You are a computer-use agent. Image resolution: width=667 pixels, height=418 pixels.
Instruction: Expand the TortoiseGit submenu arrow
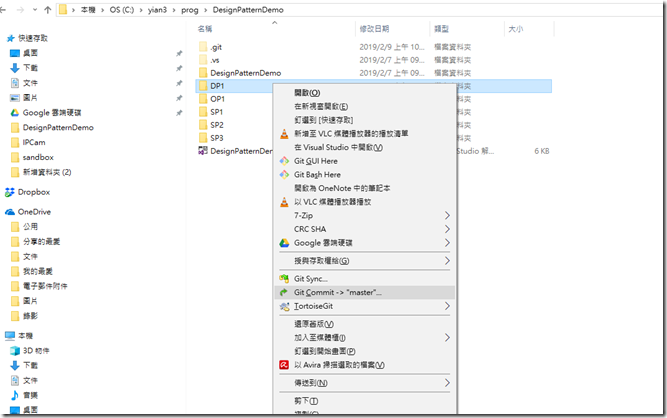coord(447,306)
